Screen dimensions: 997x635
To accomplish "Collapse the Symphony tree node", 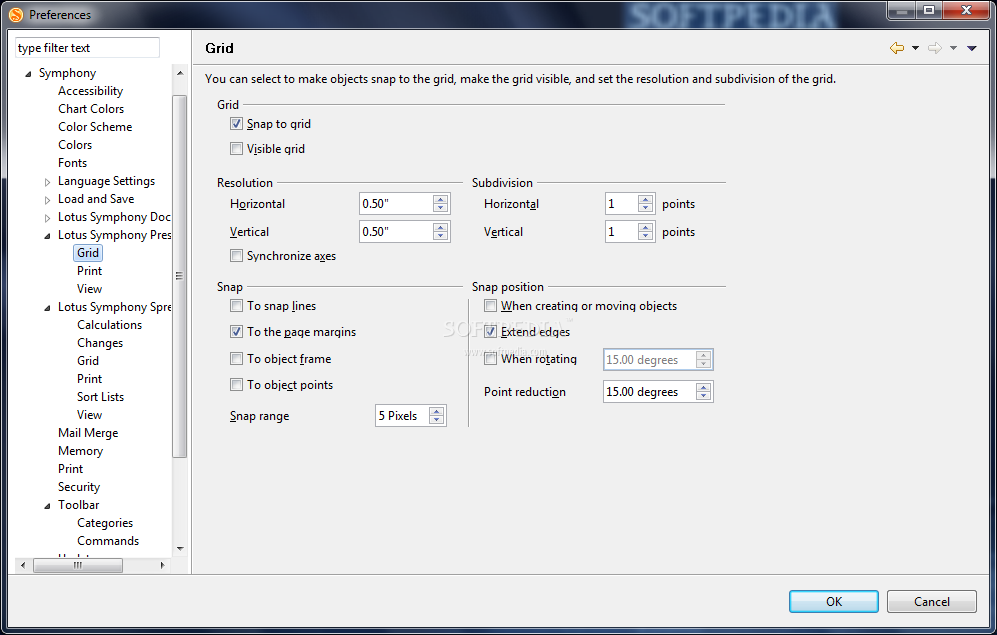I will point(28,74).
